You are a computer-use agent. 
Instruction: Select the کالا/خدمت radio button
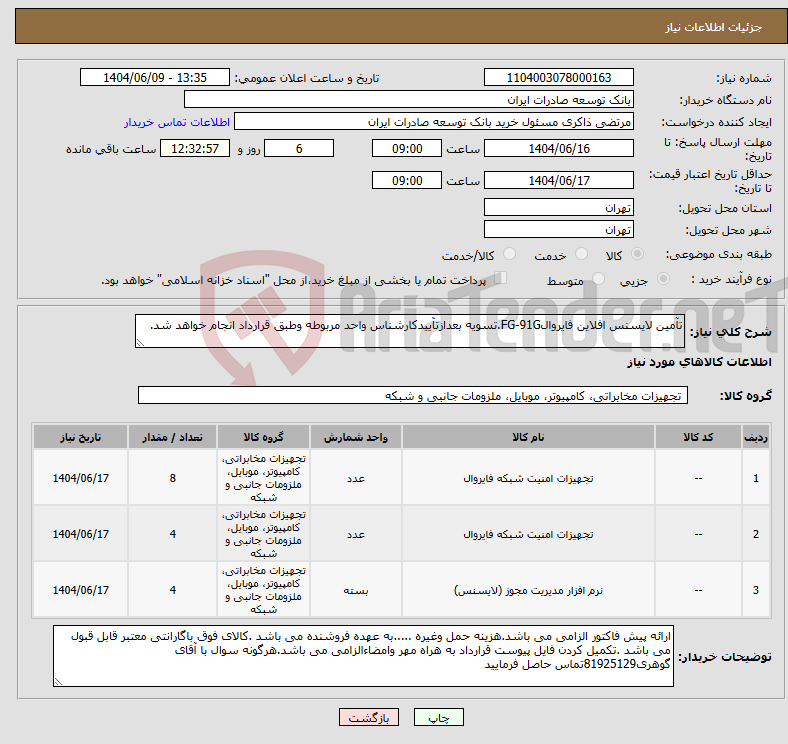pyautogui.click(x=510, y=254)
